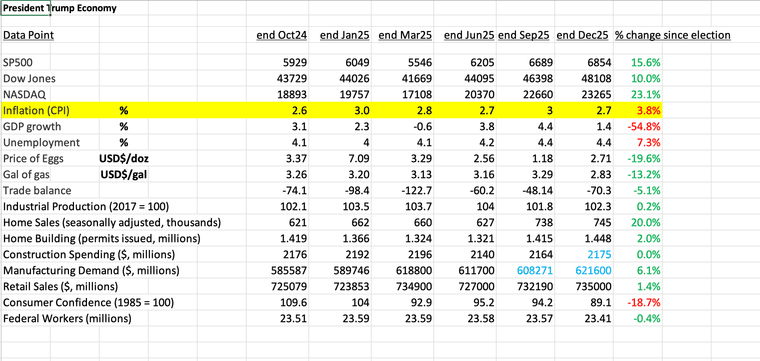Select the 'Dow Jones' row label
Screen dimensions: 760x361
(29, 78)
